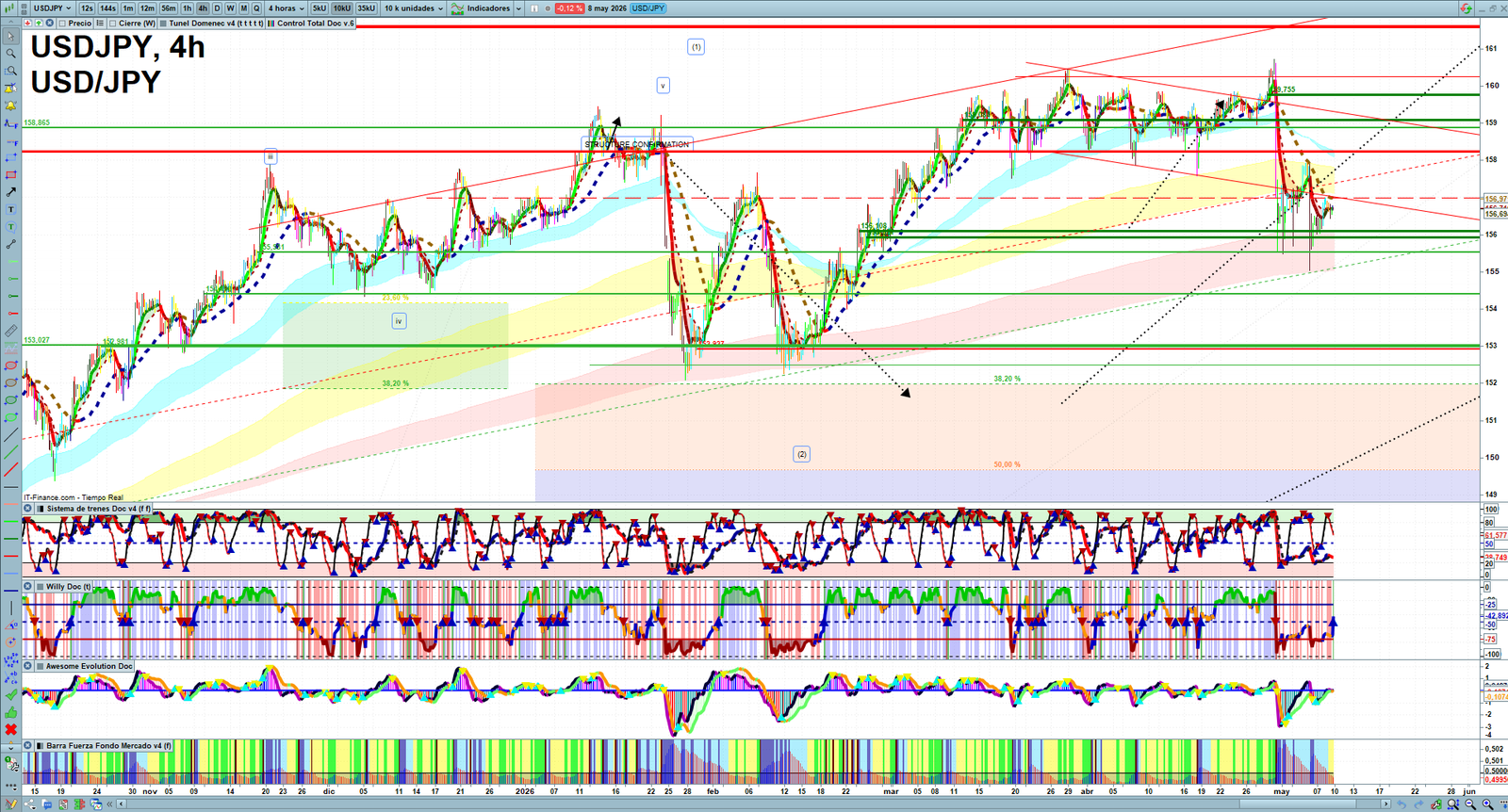Select the red X delete marker tool
The width and height of the screenshot is (1508, 812).
pos(11,730)
